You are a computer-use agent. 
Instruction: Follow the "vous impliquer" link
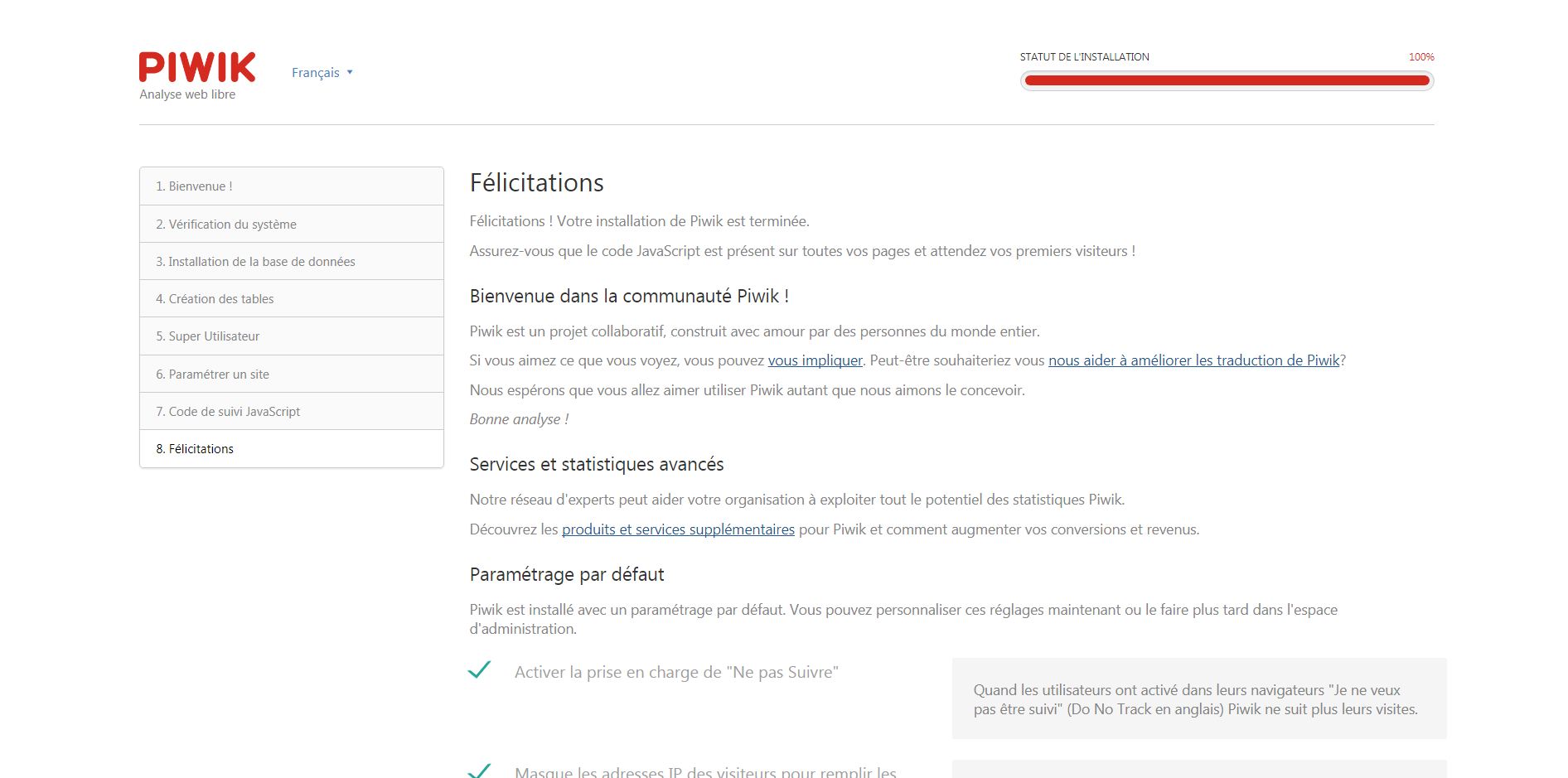tap(815, 360)
